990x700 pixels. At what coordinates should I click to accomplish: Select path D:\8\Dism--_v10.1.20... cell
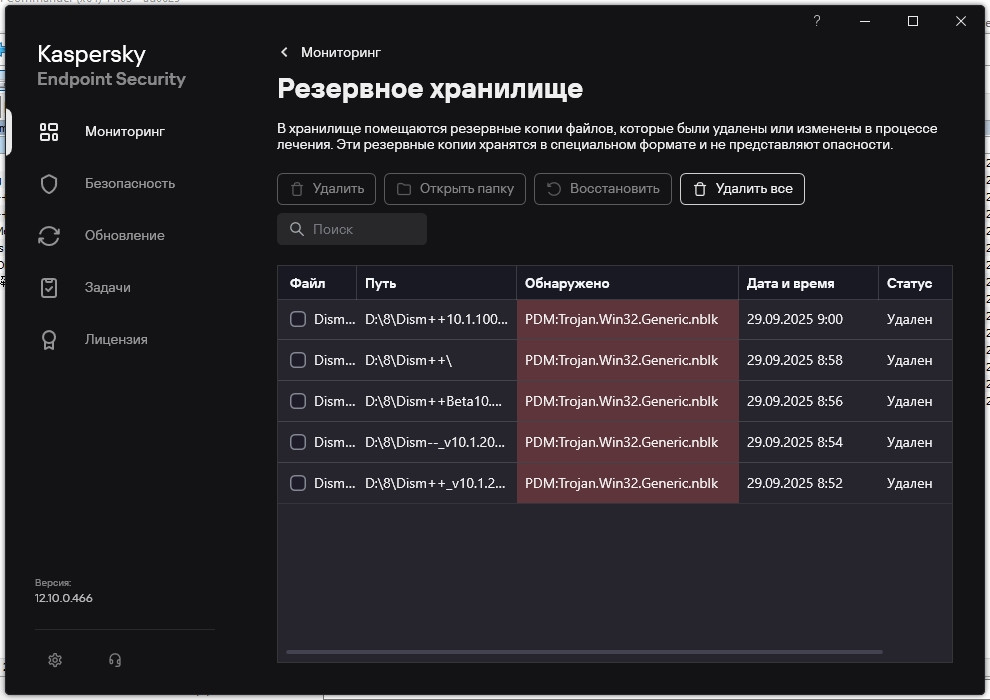(x=436, y=442)
